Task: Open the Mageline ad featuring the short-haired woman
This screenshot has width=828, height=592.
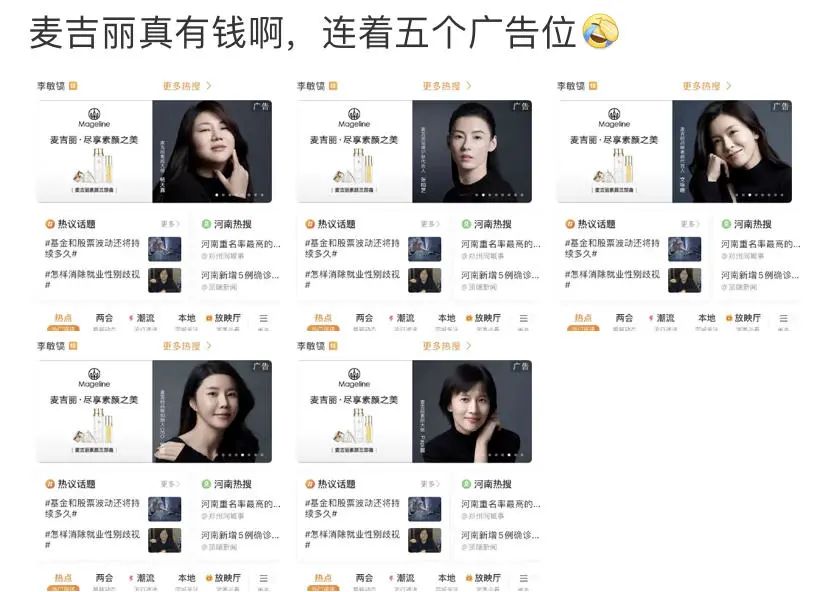Action: tap(414, 411)
